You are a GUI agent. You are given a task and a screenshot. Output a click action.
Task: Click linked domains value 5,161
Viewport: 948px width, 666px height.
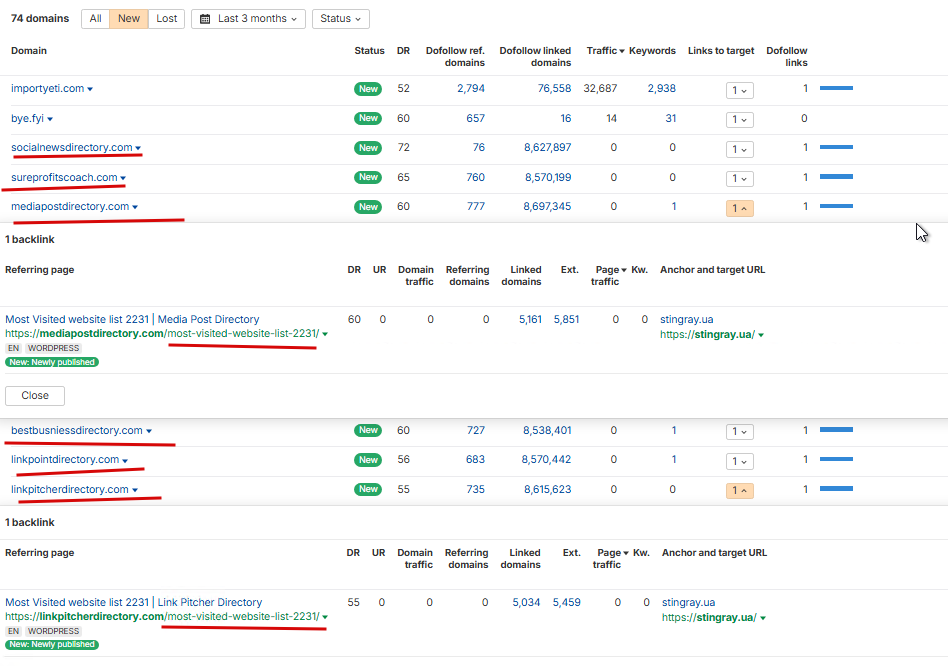[530, 319]
